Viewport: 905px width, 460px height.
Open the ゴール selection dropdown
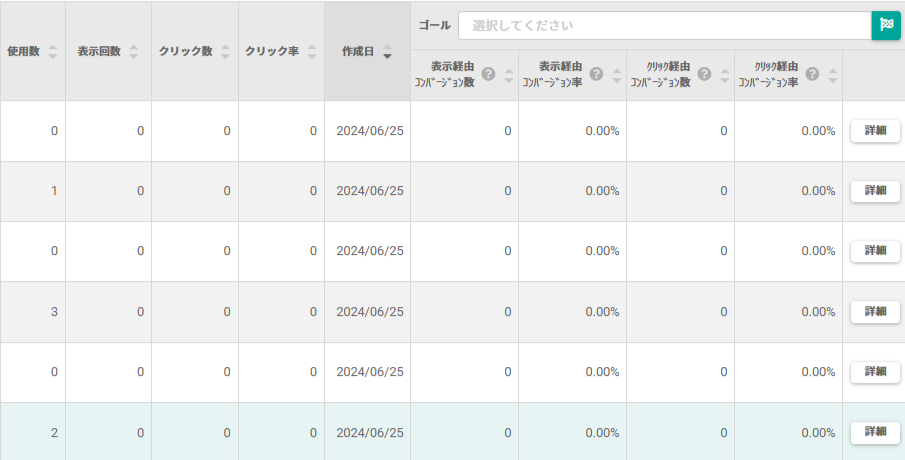[665, 25]
